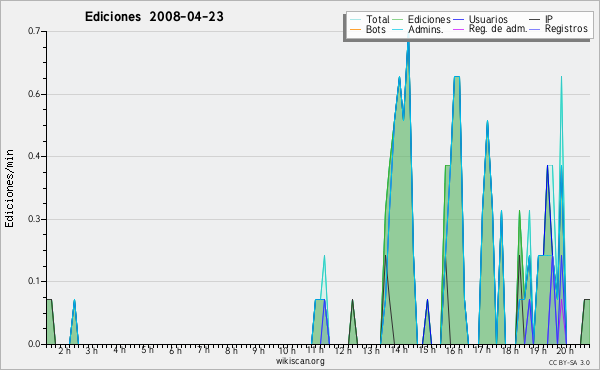Click the '15 h' x-axis label
Viewport: 600px width, 370px height.
pos(427,350)
